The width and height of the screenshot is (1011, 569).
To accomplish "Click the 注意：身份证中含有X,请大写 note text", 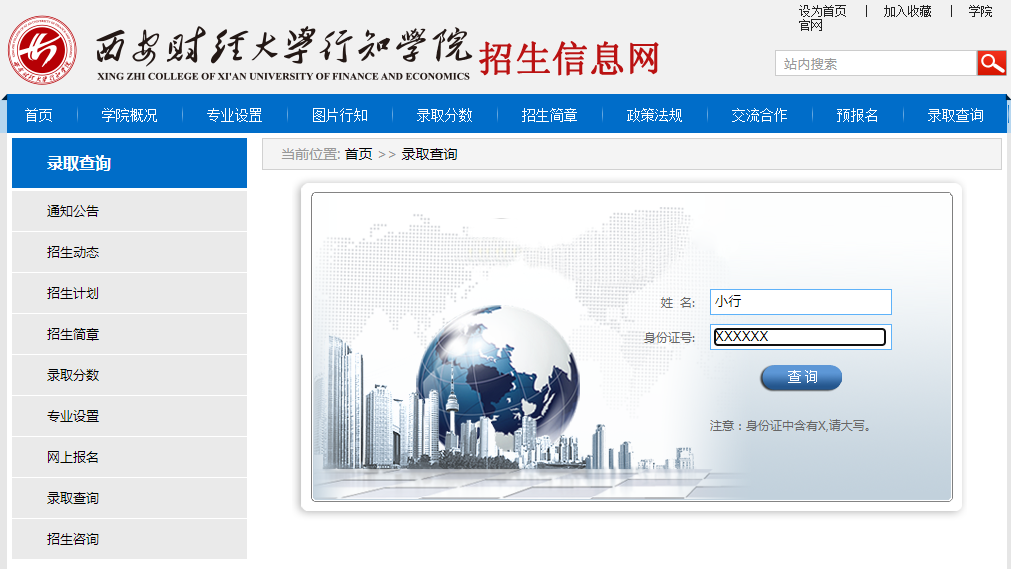I will (790, 426).
